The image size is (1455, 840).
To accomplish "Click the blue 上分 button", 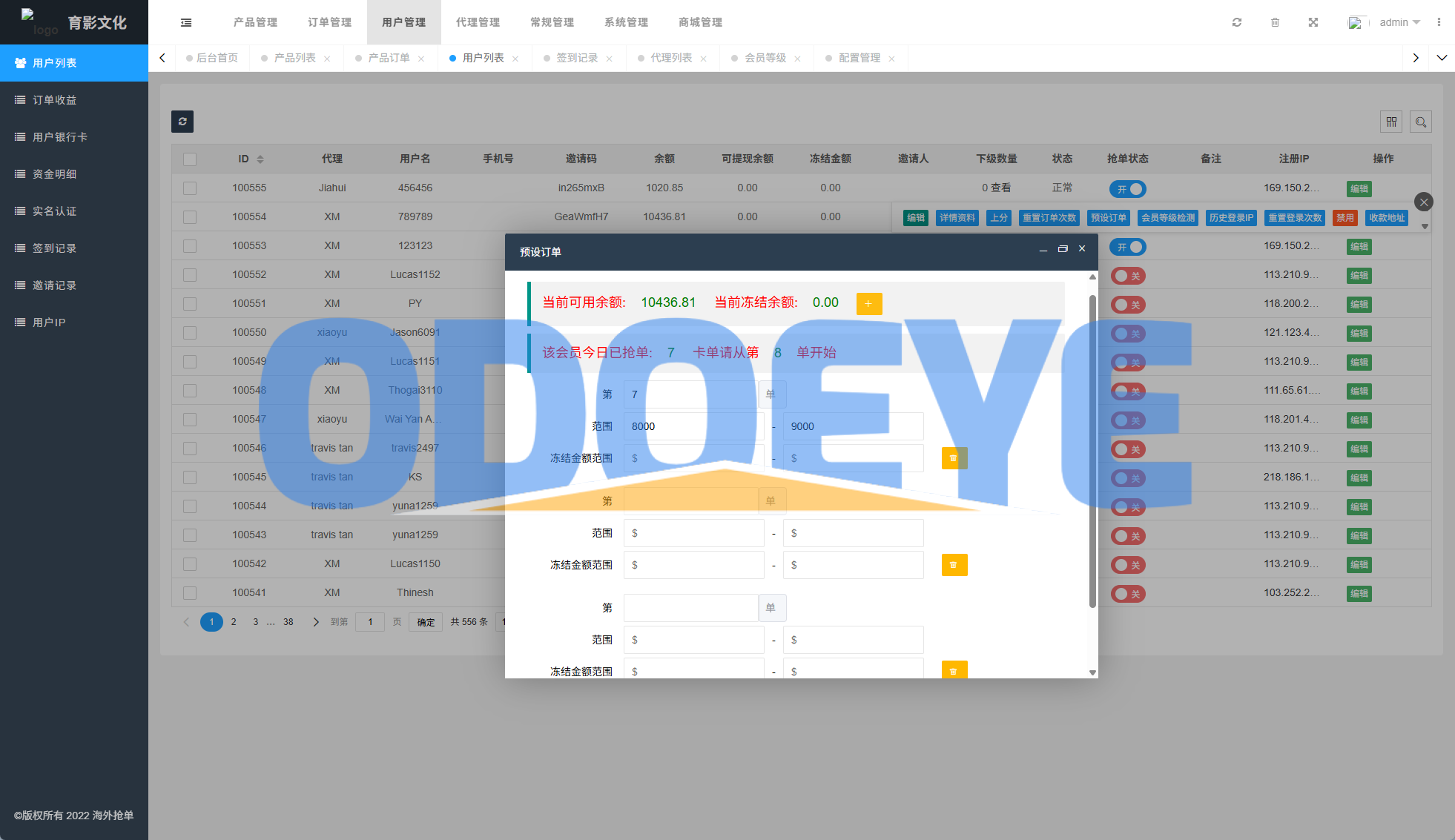I will [999, 218].
